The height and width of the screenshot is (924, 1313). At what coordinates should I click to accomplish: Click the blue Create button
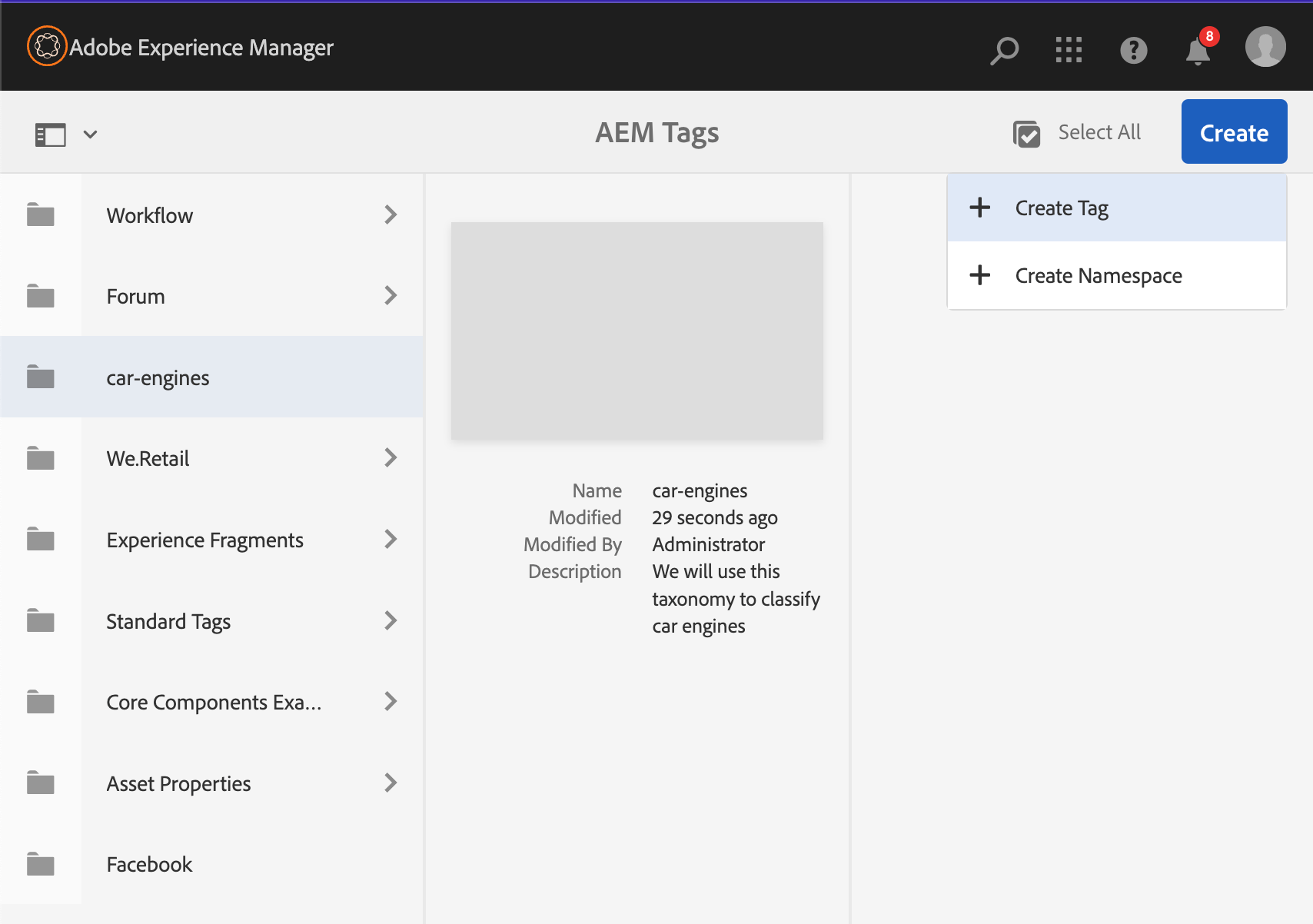point(1235,131)
